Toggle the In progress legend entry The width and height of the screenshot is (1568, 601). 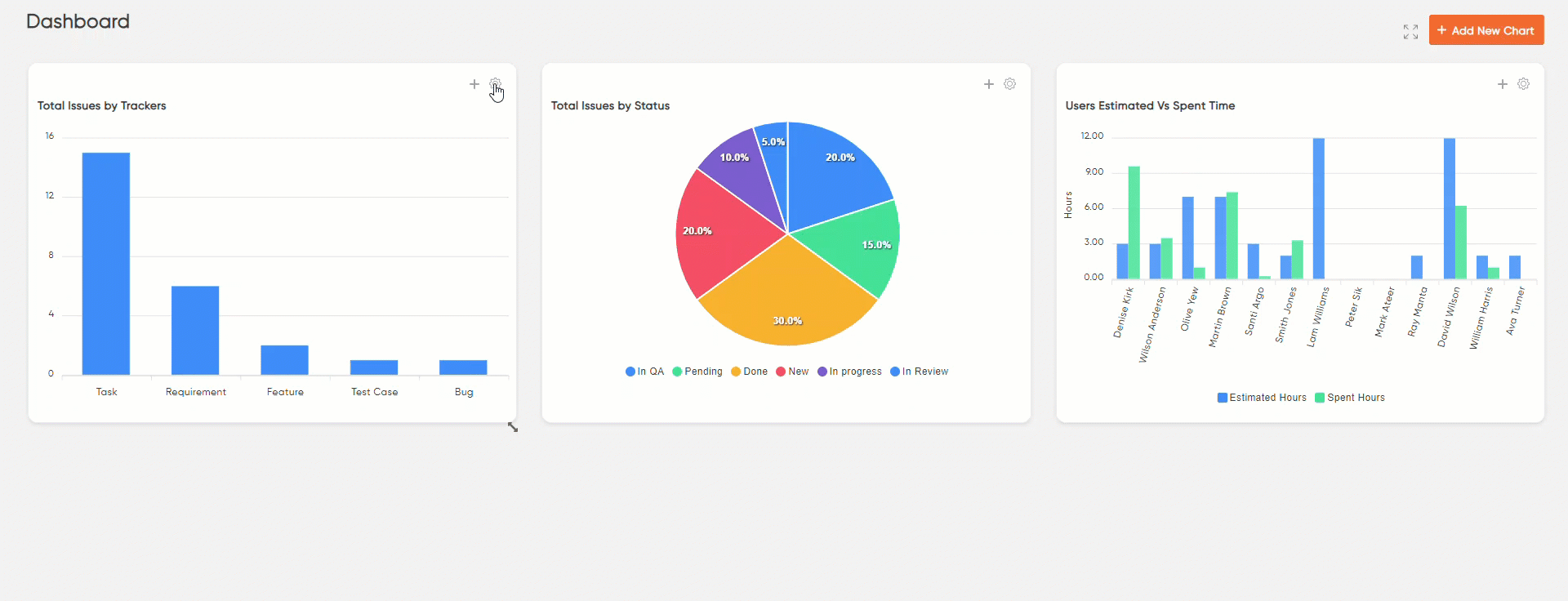pos(849,372)
